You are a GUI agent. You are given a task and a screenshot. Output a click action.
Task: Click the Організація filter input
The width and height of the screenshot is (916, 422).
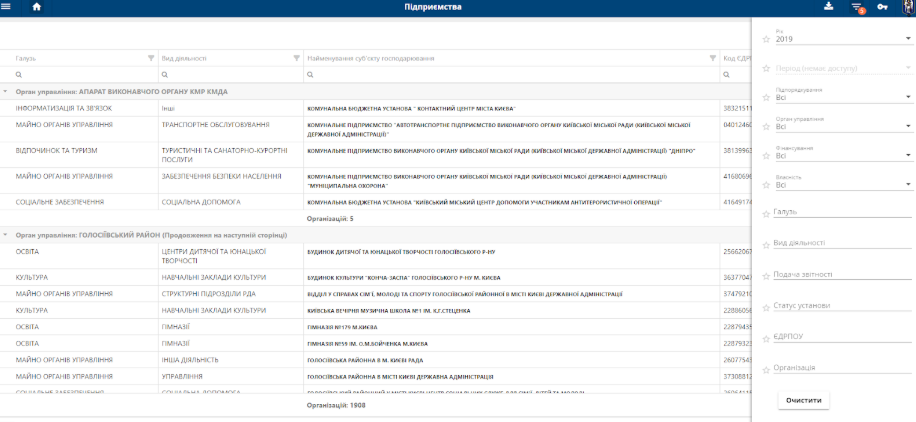[843, 368]
